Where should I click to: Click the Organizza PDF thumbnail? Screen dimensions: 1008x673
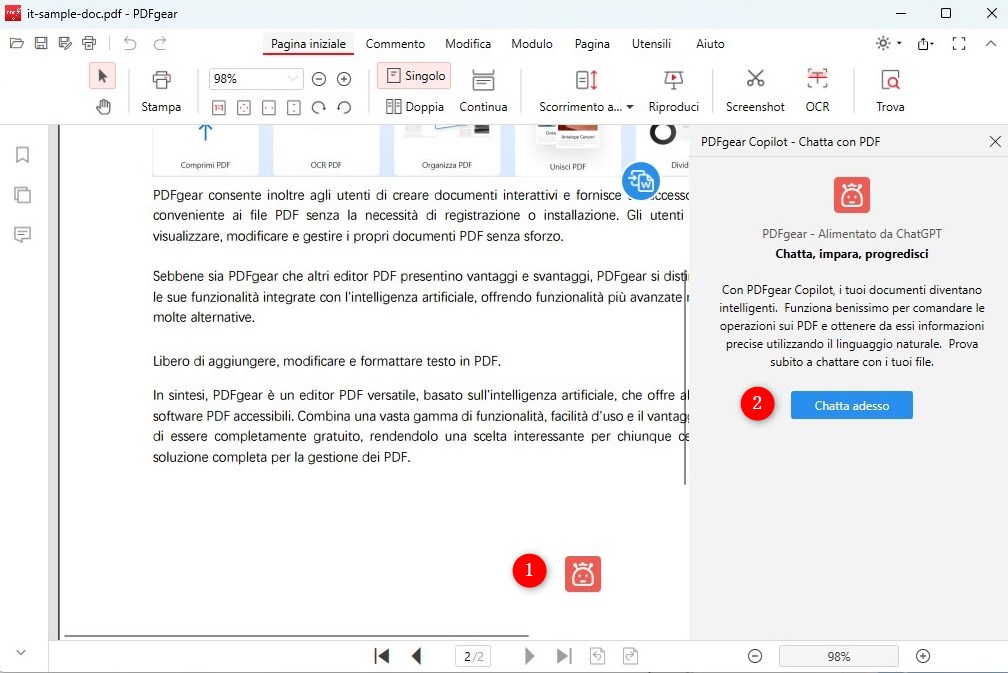pos(447,150)
